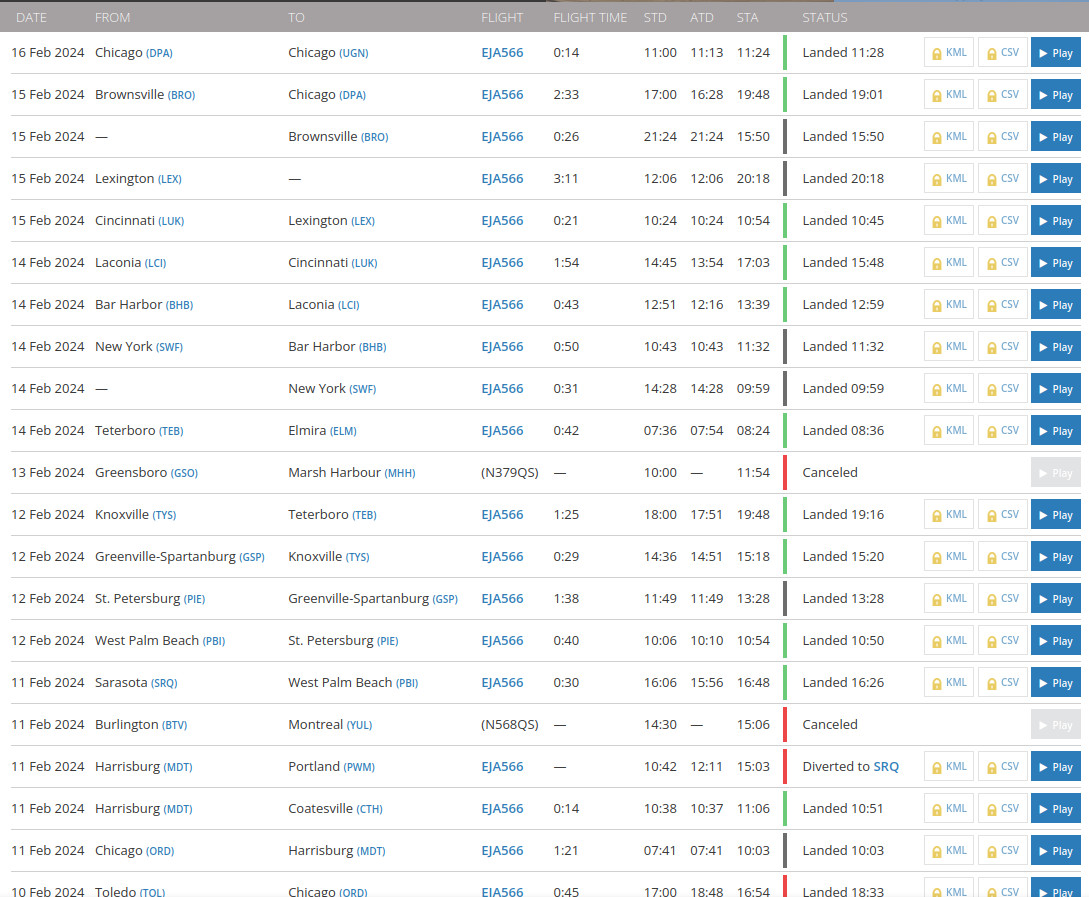Play the Sarasota to West Palm Beach flight
Viewport: 1089px width, 897px height.
(x=1055, y=683)
